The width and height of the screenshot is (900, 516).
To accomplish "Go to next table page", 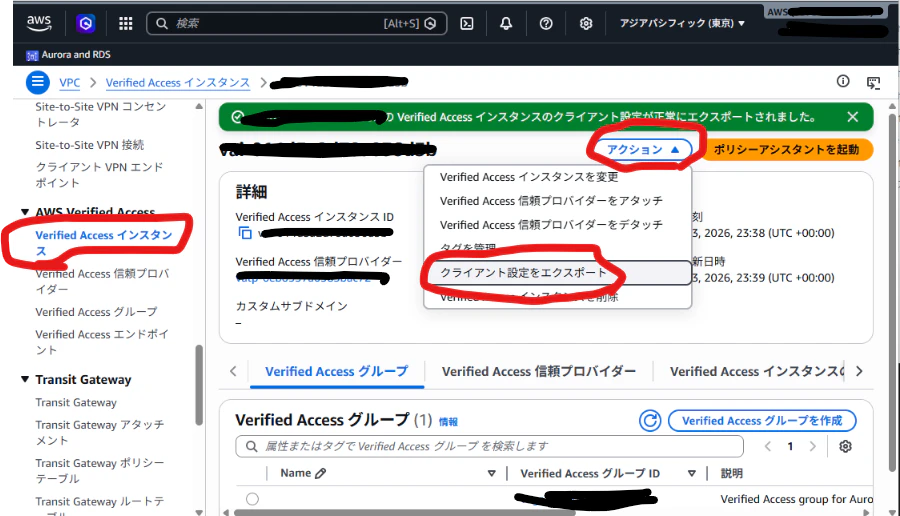I will point(812,446).
